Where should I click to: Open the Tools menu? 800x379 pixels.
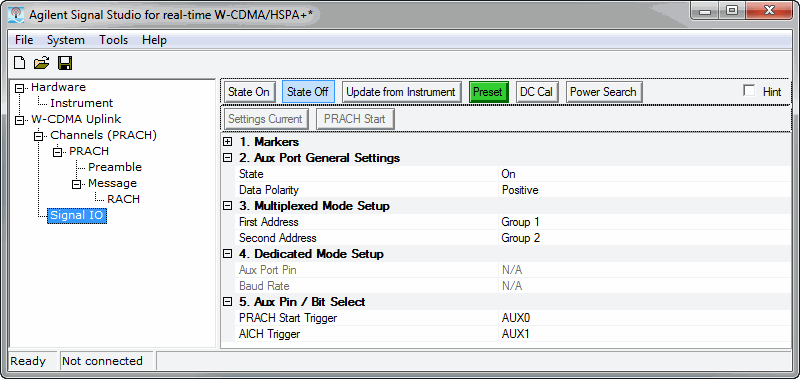113,40
